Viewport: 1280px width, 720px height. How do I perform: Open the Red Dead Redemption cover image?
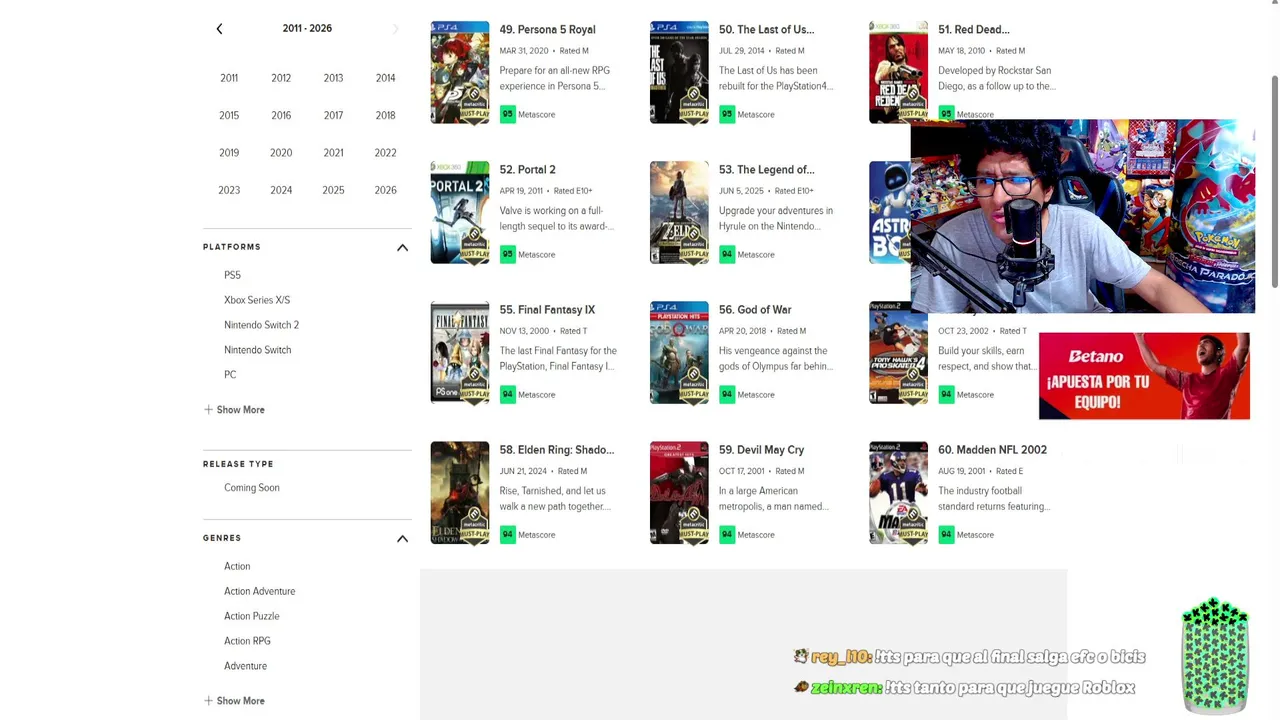(x=898, y=73)
